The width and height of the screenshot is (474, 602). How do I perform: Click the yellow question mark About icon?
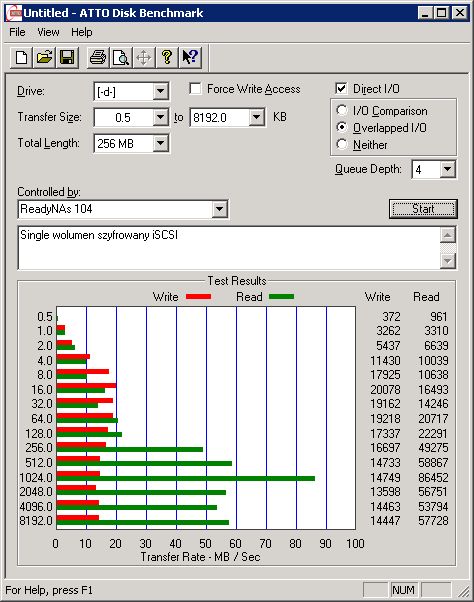(x=167, y=58)
